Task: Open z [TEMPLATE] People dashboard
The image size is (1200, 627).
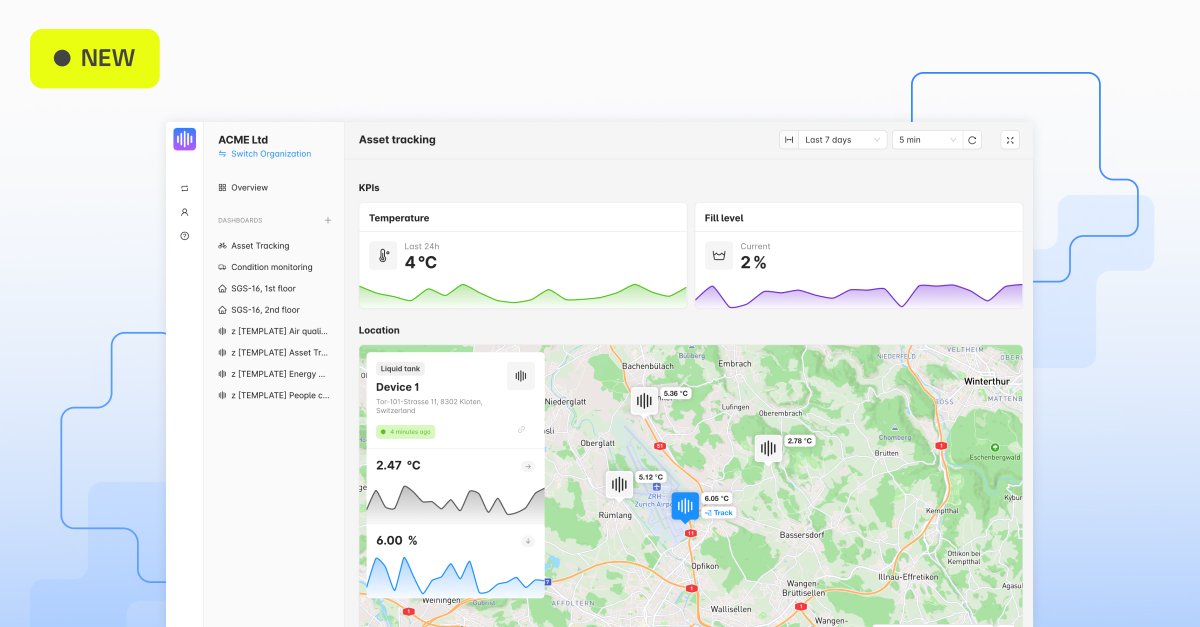Action: tap(273, 395)
